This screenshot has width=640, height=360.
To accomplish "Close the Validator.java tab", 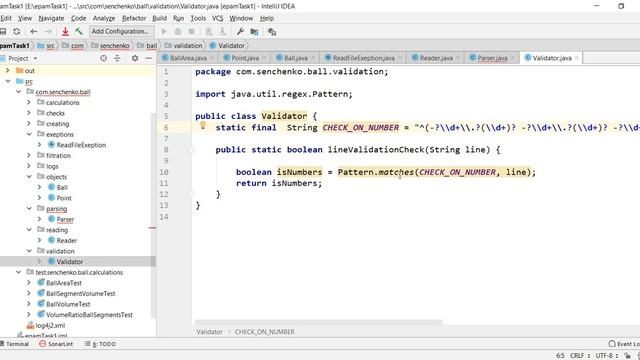I will 576,58.
